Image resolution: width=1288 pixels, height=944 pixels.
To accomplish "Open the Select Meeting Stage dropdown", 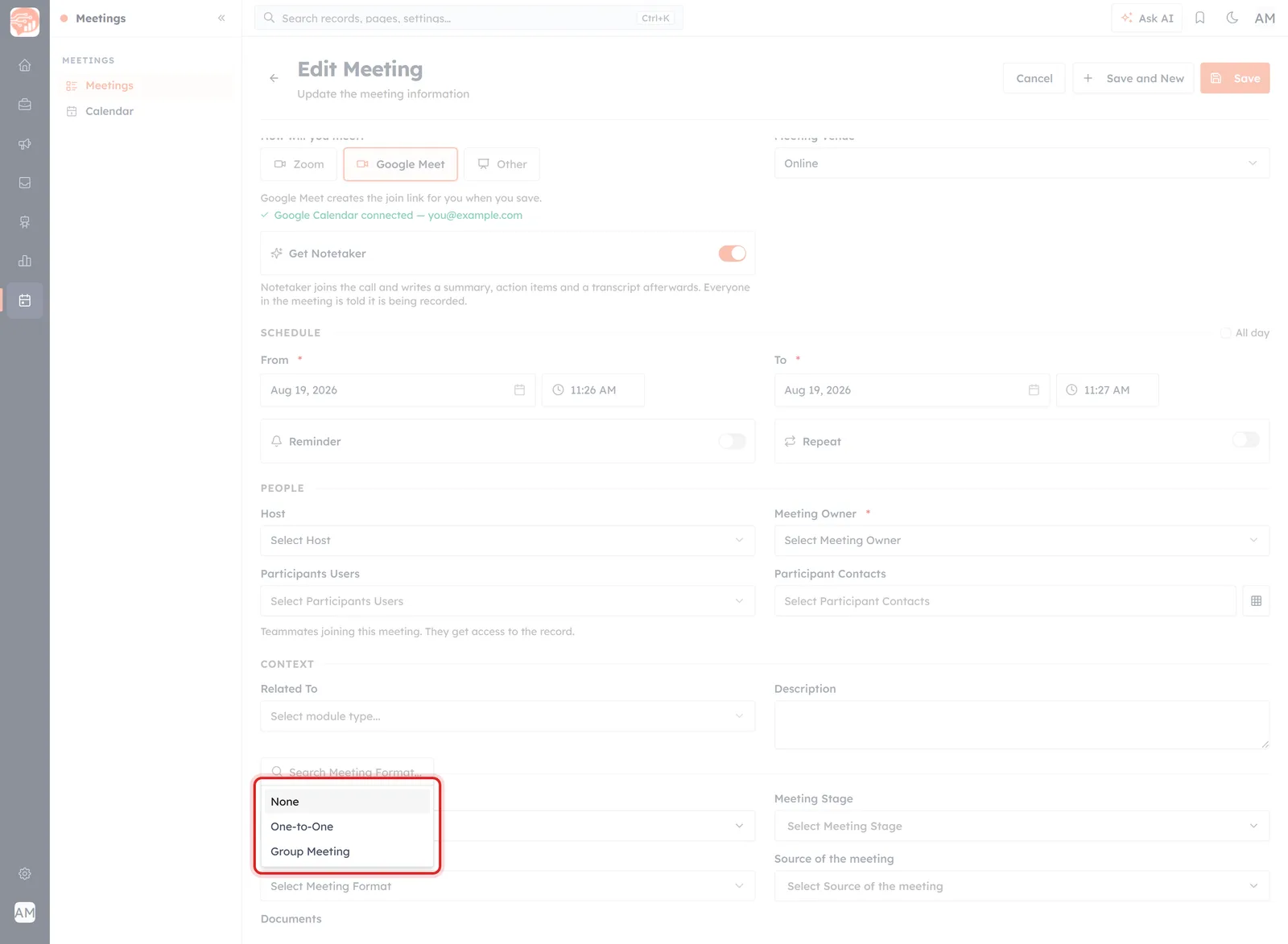I will [x=1022, y=827].
